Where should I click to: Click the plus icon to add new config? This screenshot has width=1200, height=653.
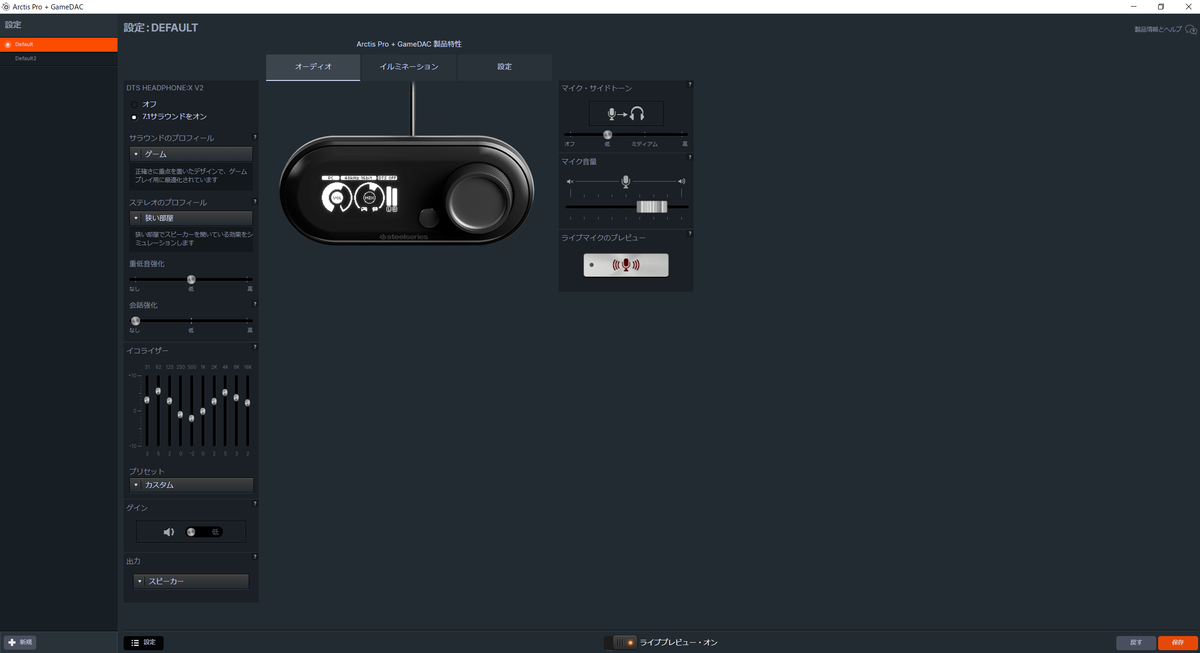(x=12, y=642)
